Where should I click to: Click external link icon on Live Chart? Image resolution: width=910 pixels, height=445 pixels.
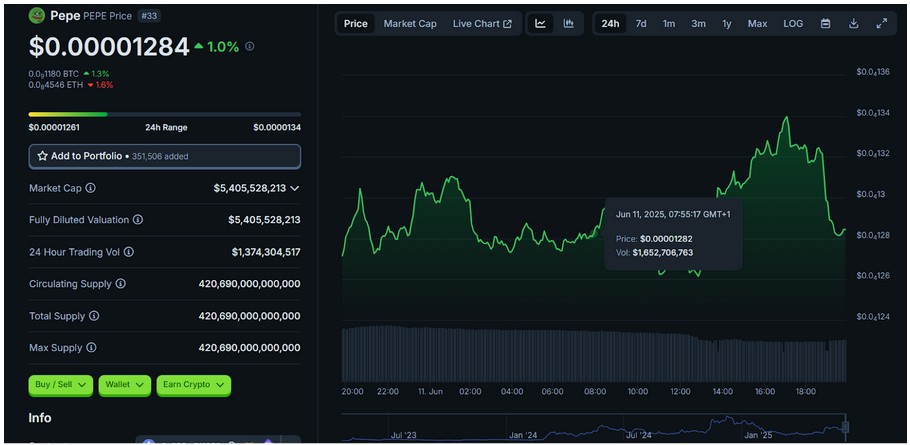(x=508, y=24)
